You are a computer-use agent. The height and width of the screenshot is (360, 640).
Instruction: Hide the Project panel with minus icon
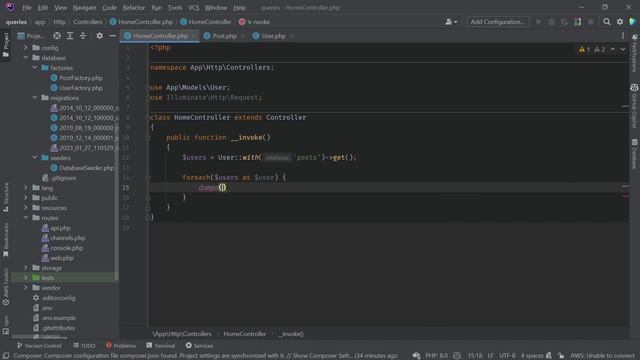pyautogui.click(x=113, y=36)
